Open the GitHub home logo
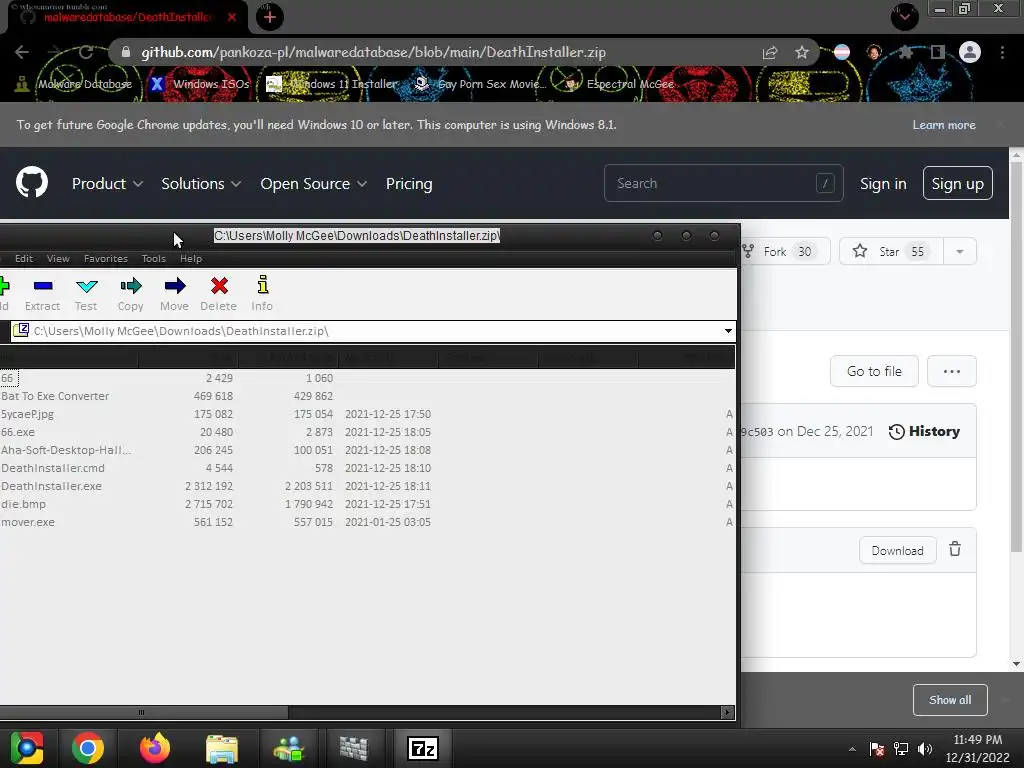 click(x=32, y=182)
